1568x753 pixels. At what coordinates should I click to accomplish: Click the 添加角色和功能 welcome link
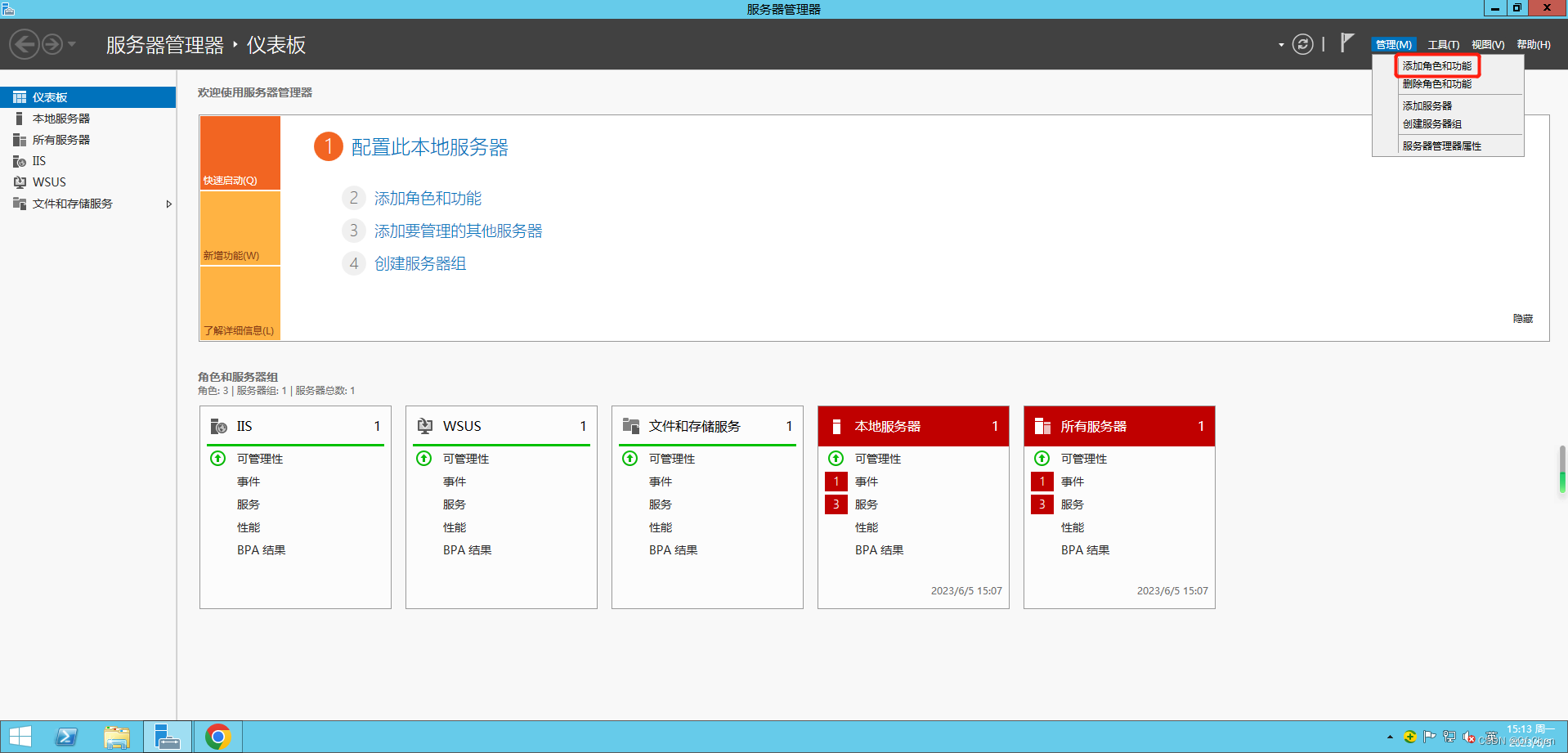(428, 199)
